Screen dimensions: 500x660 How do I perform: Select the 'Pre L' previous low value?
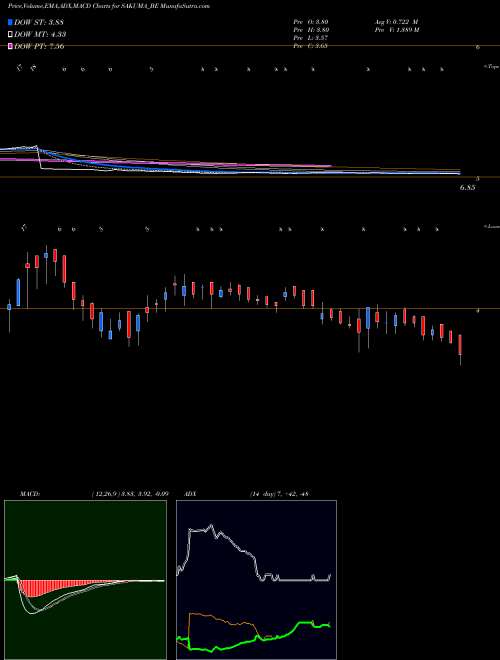[x=311, y=38]
